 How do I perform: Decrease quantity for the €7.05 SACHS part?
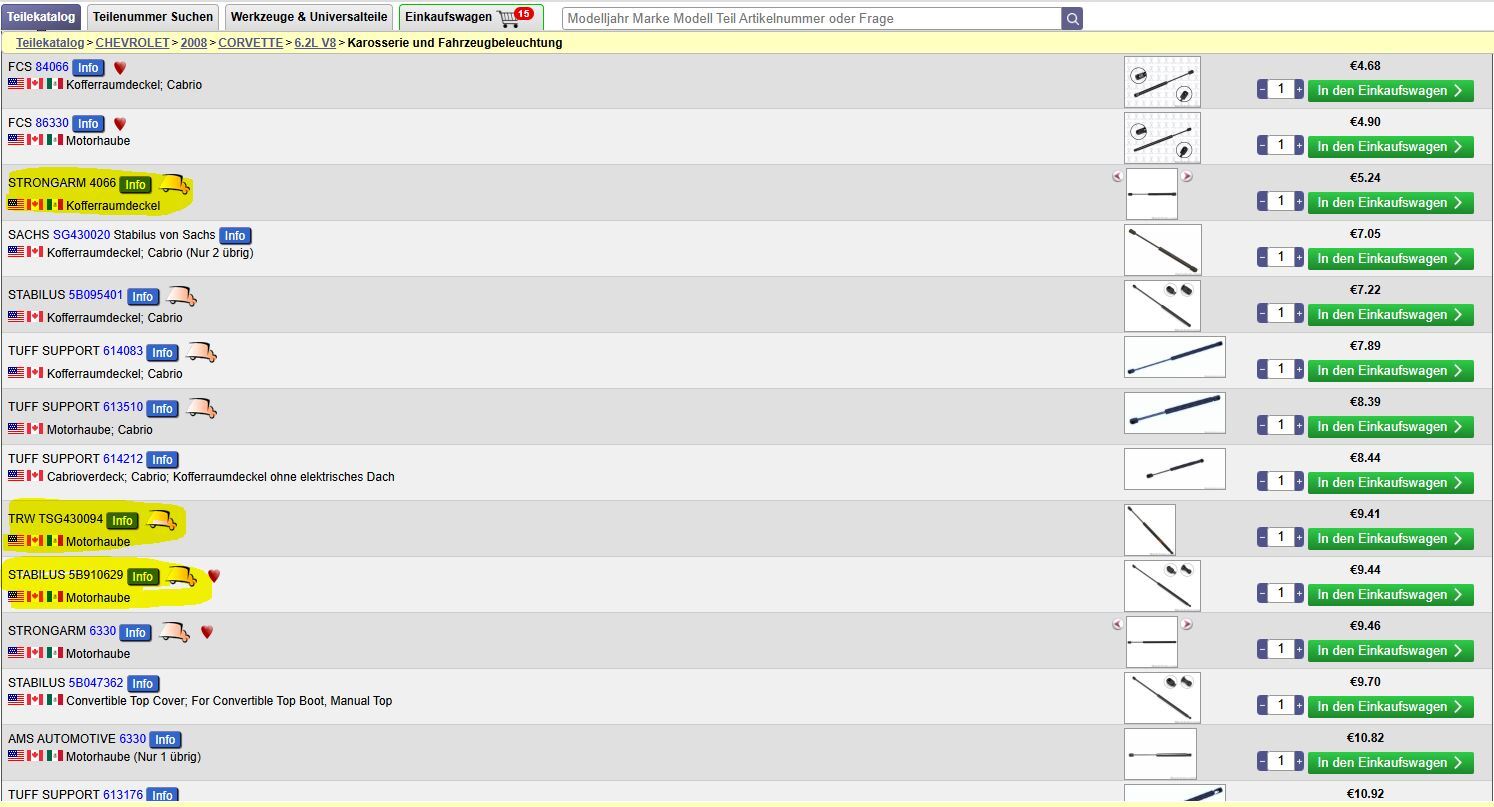coord(1262,258)
